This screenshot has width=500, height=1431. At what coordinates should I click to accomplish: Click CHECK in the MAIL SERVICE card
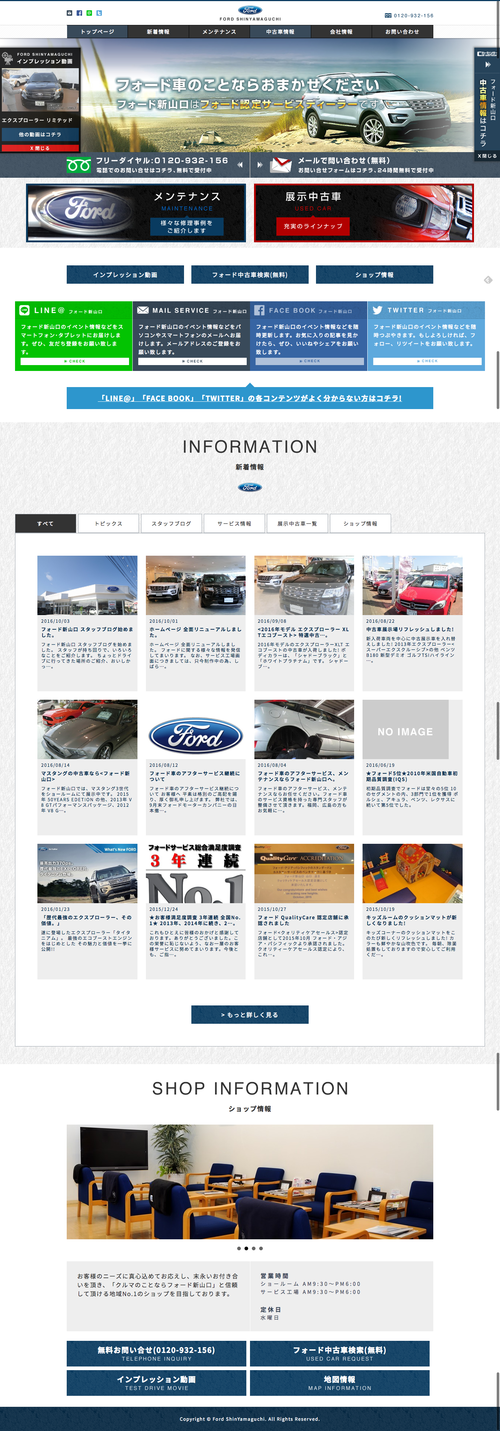point(191,362)
